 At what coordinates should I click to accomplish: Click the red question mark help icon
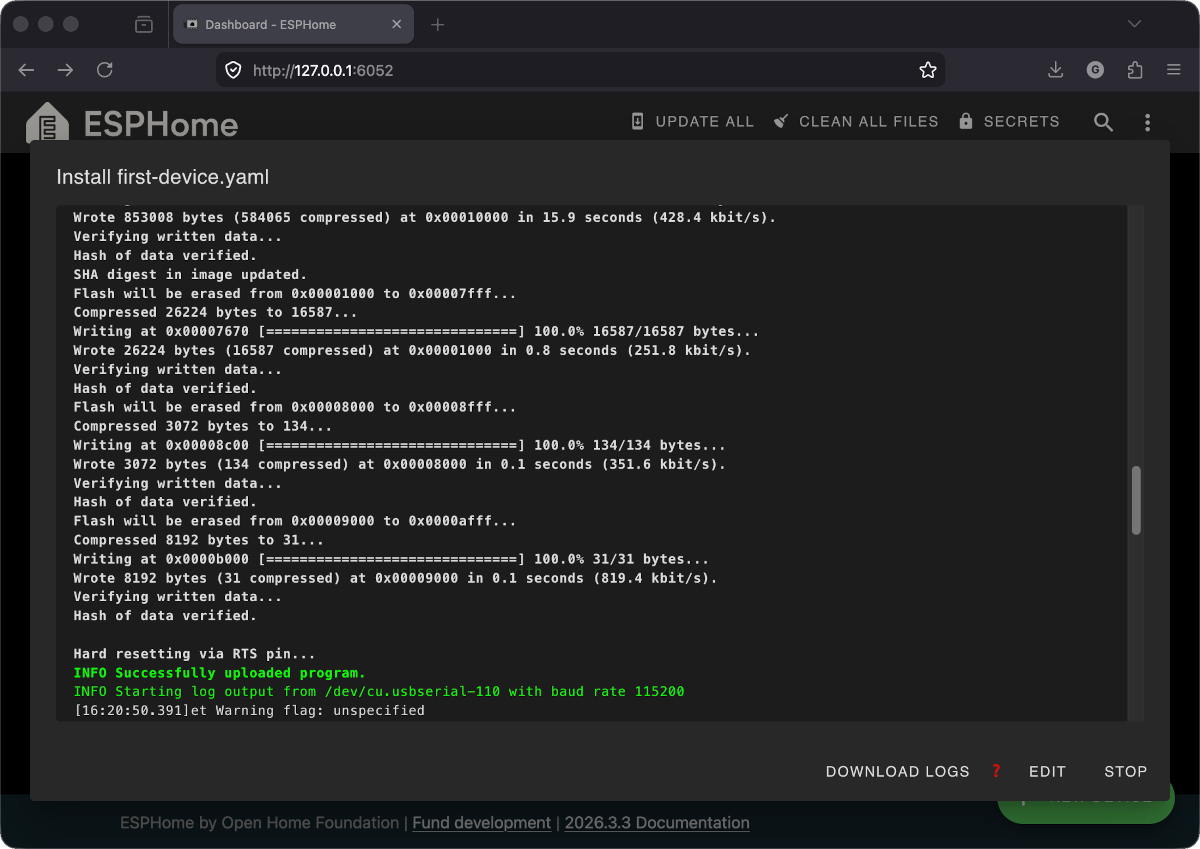tap(996, 771)
